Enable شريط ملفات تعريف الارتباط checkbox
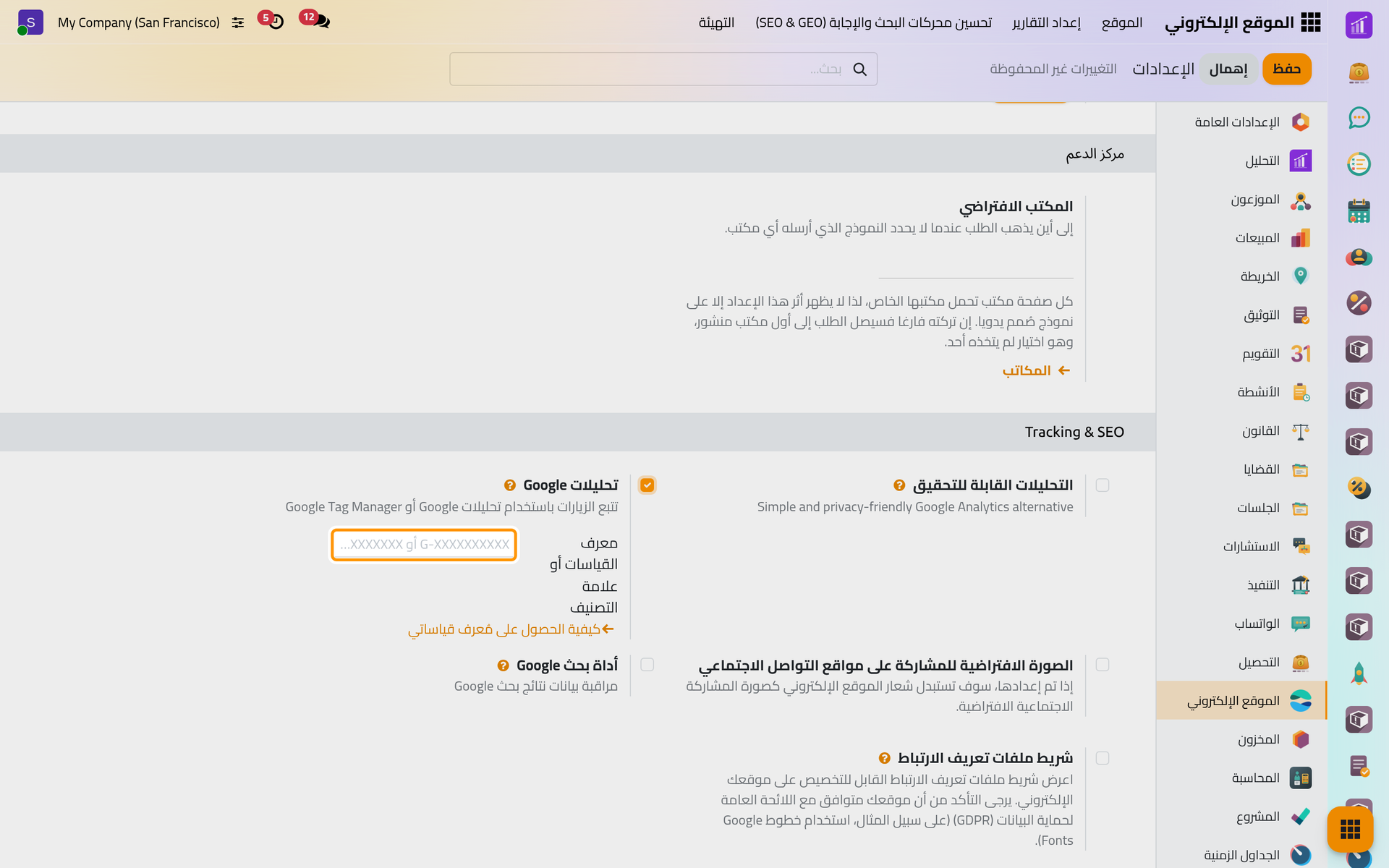The image size is (1389, 868). click(x=1103, y=758)
